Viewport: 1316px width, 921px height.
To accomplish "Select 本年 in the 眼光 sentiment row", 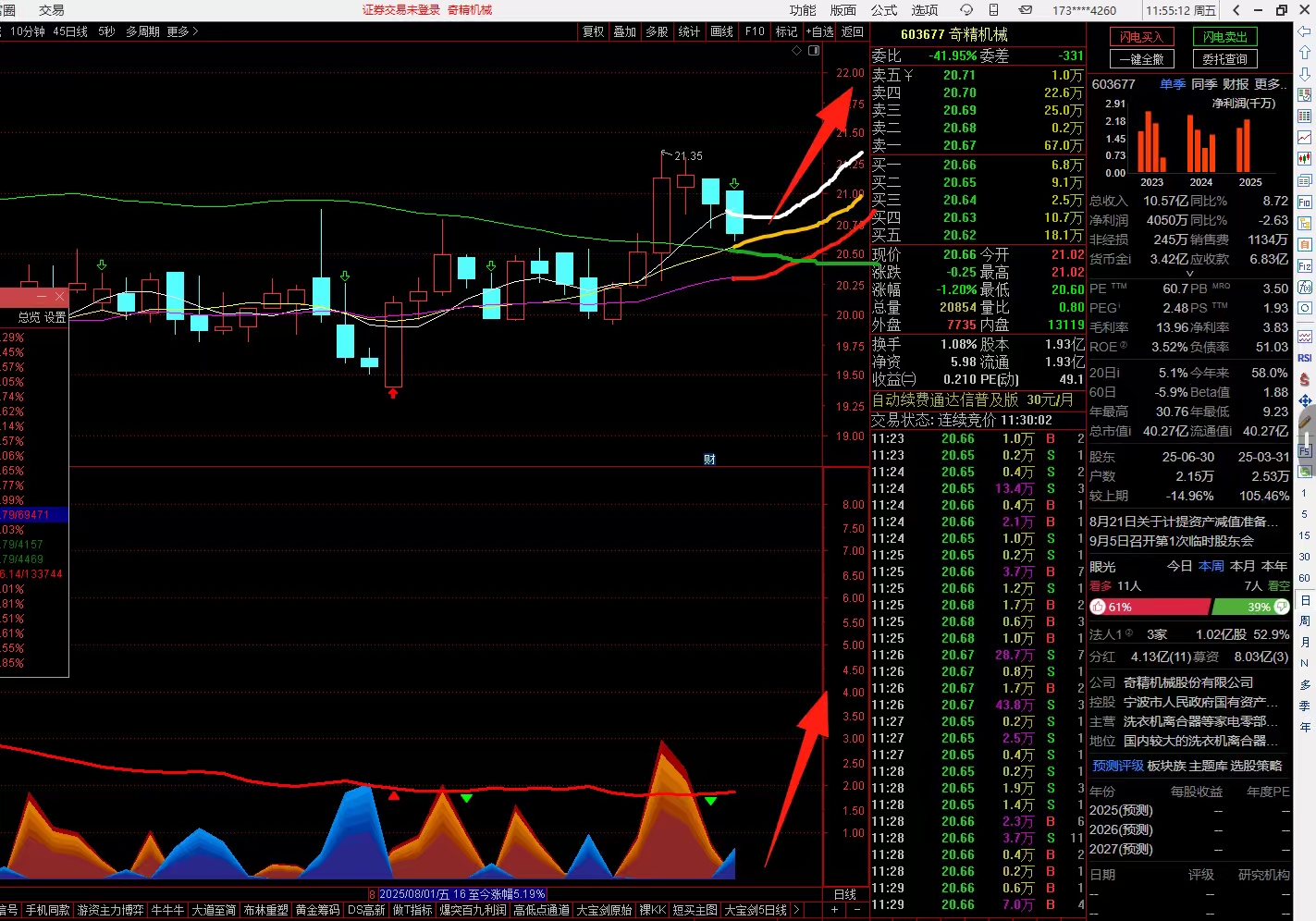I will [x=1274, y=566].
